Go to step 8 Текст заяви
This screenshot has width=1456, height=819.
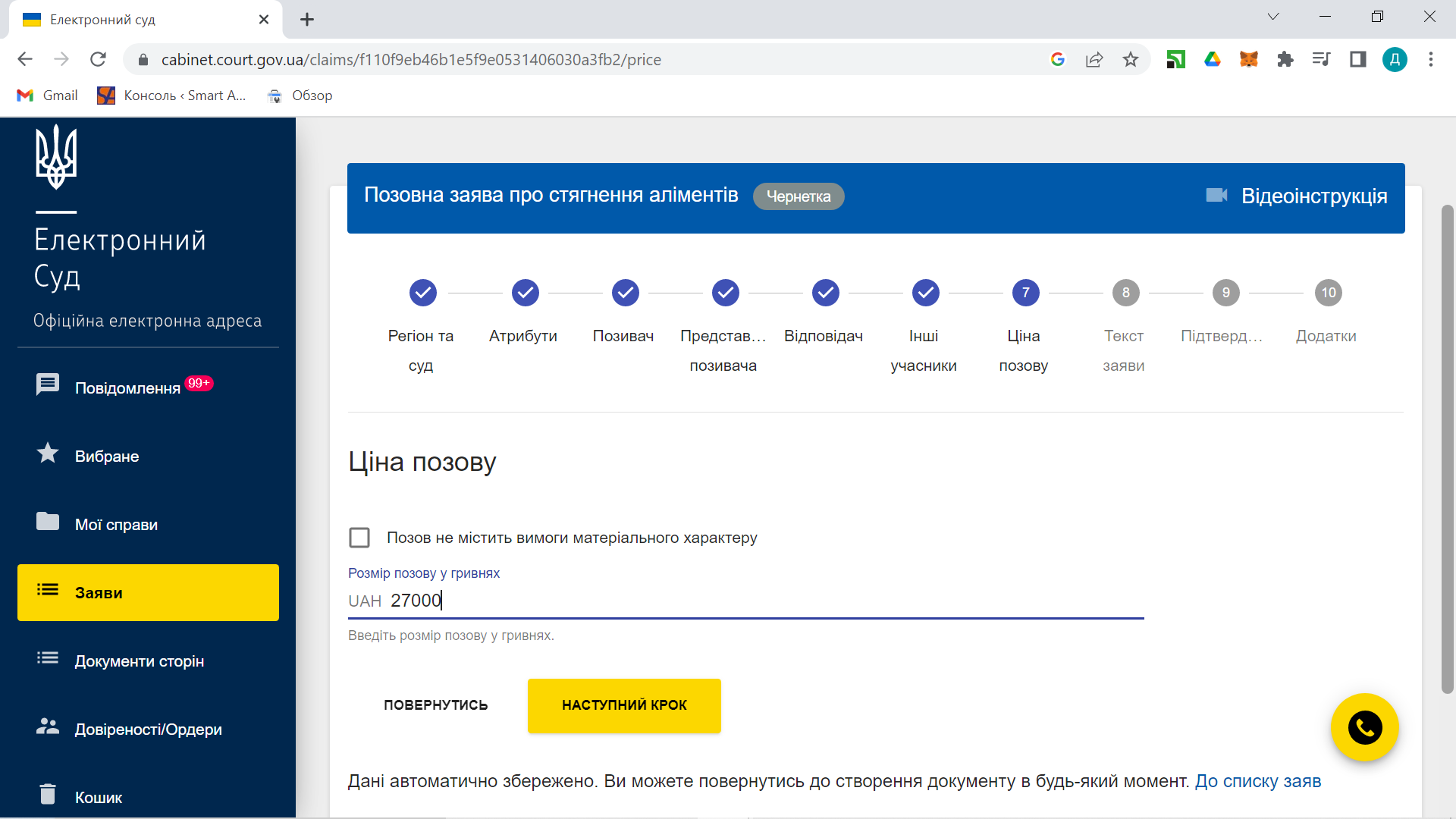tap(1125, 293)
